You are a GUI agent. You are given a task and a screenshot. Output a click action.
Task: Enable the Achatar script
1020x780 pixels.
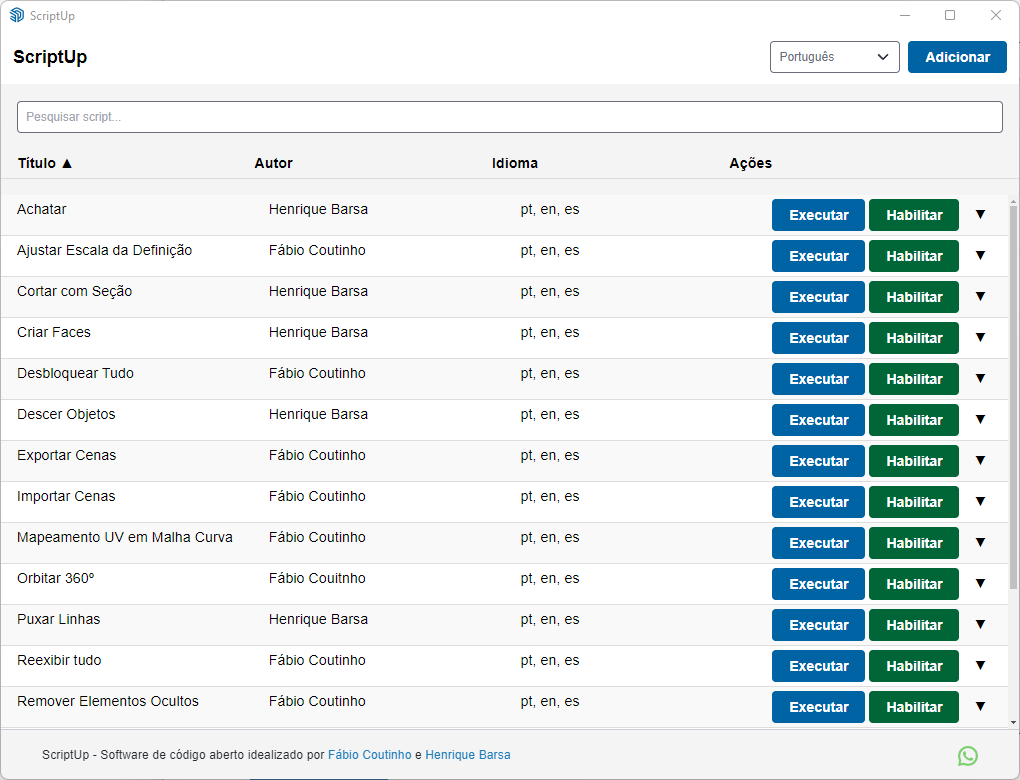[914, 215]
